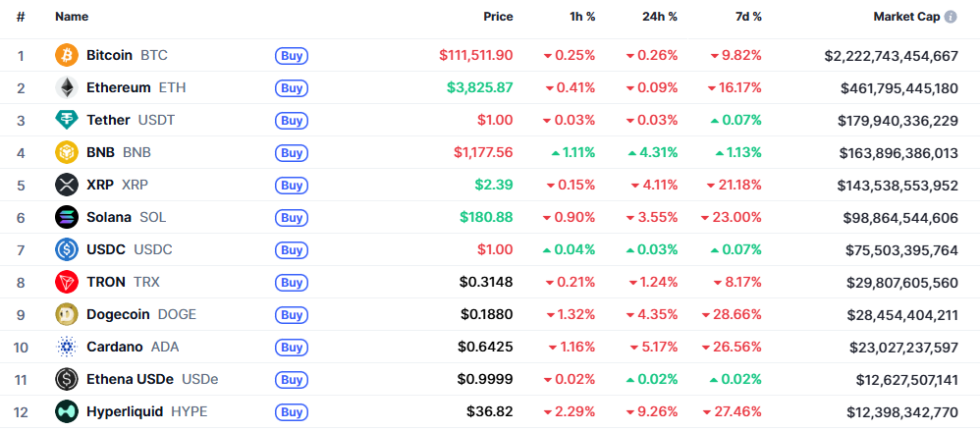Viewport: 980px width, 431px height.
Task: Click the XRP coin logo icon
Action: click(66, 185)
